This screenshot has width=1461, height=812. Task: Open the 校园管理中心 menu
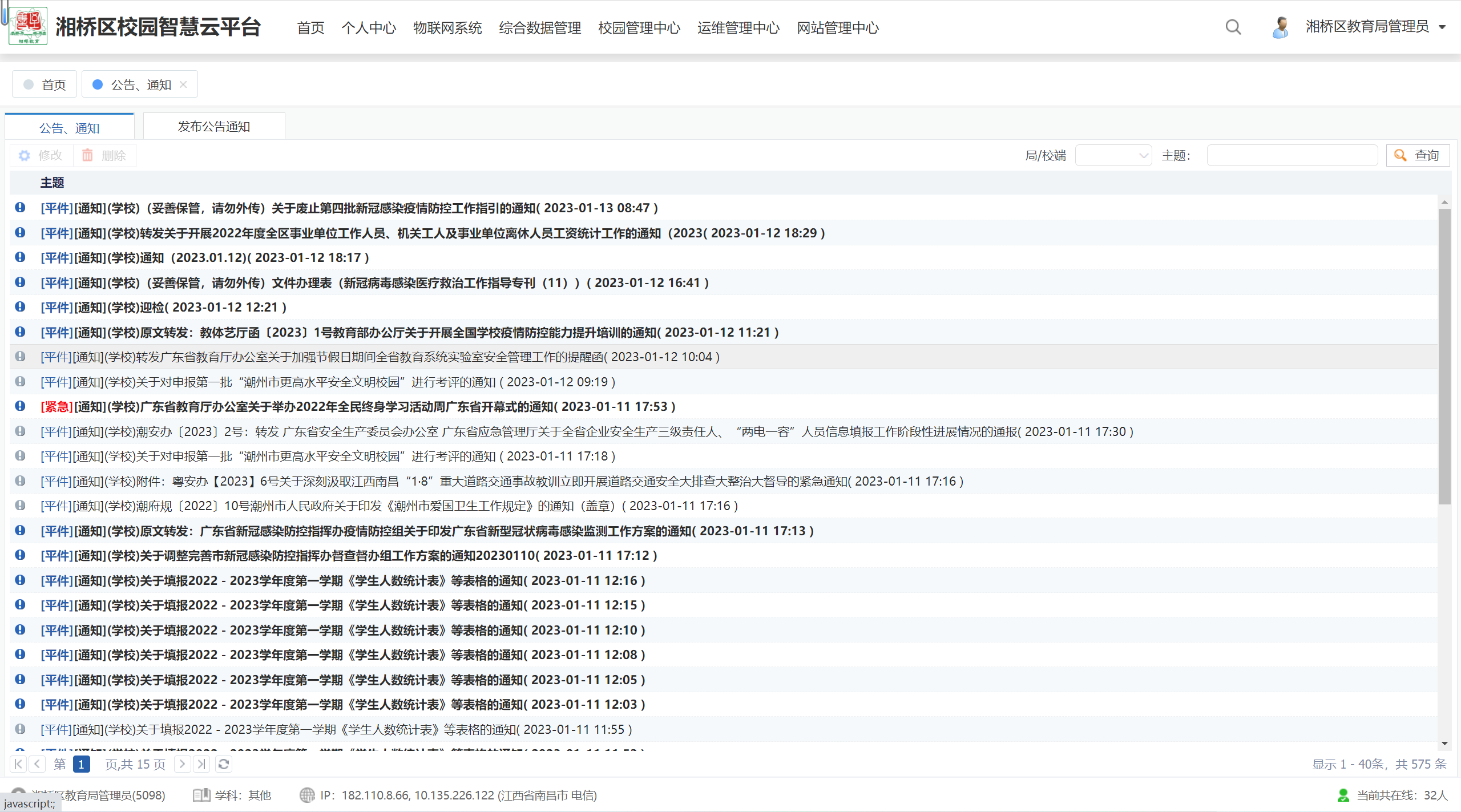639,27
